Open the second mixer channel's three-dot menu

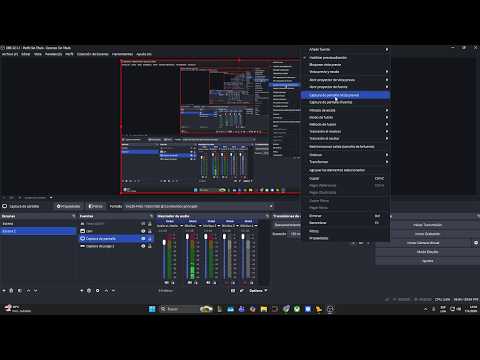click(196, 283)
